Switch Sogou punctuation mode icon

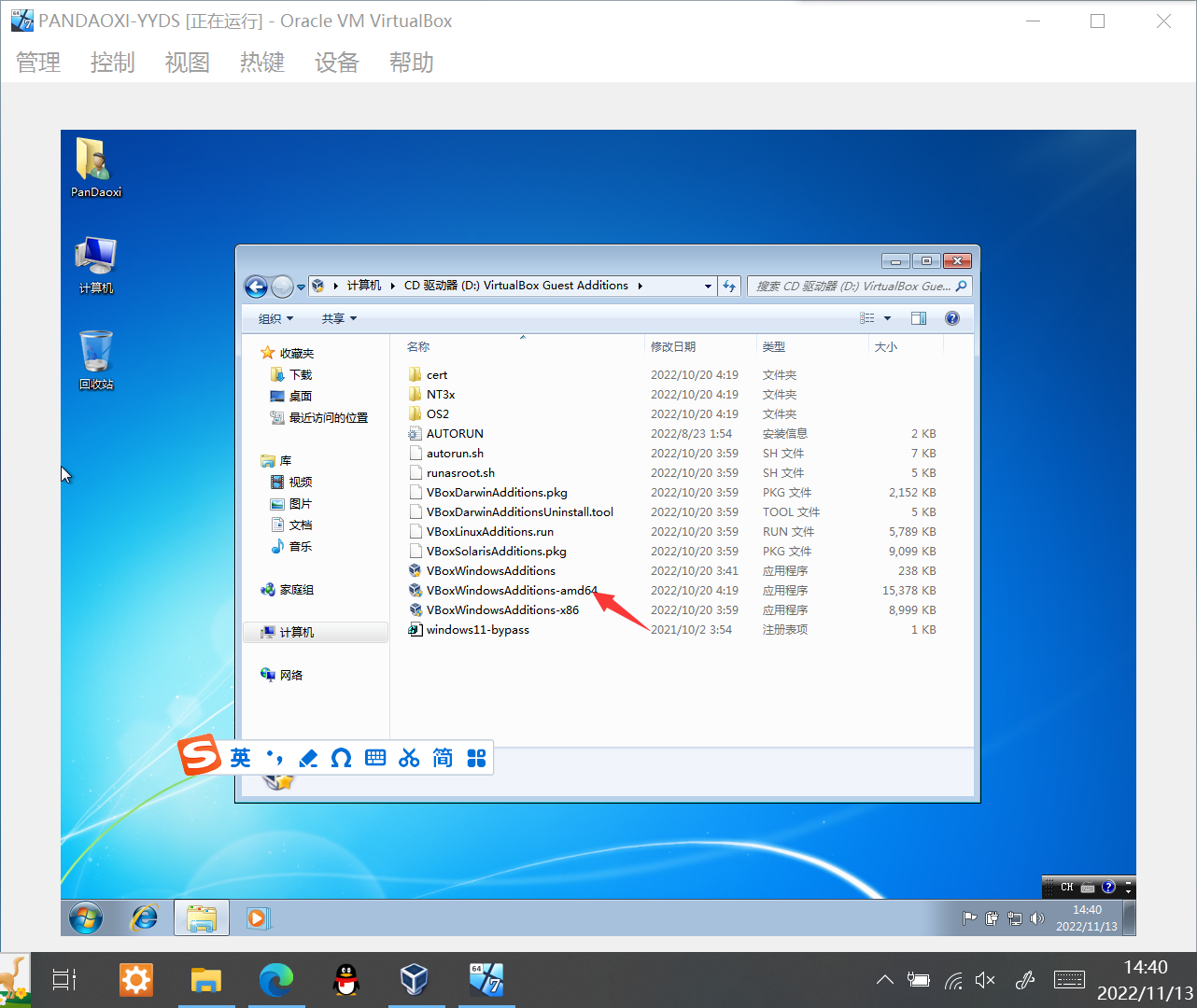pyautogui.click(x=275, y=758)
